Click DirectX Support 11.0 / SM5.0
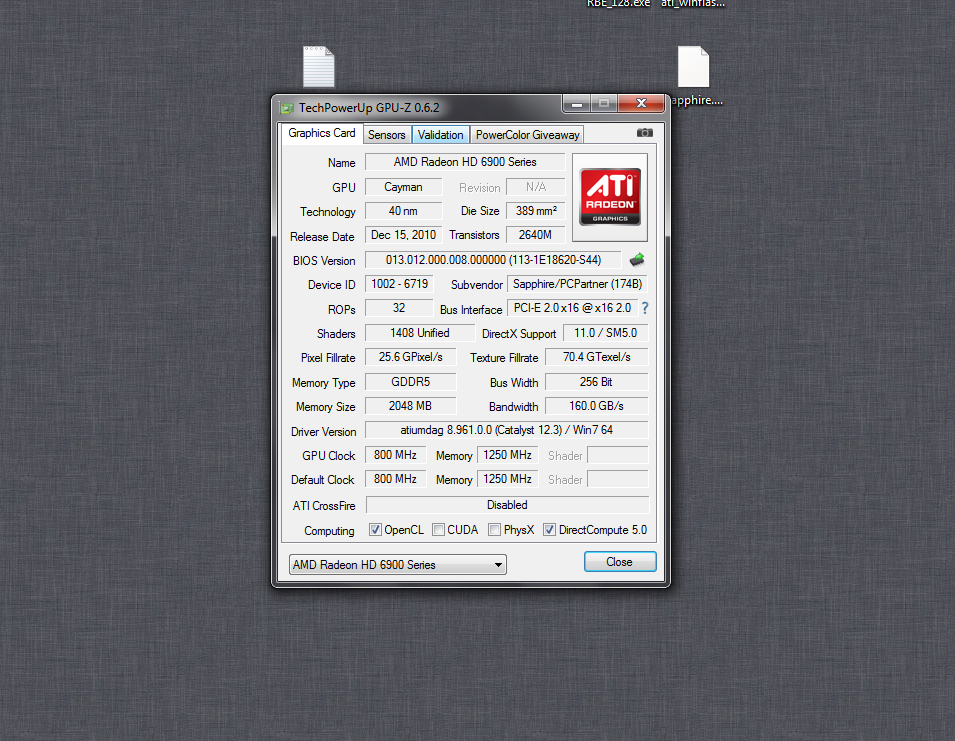This screenshot has width=955, height=741. 605,333
